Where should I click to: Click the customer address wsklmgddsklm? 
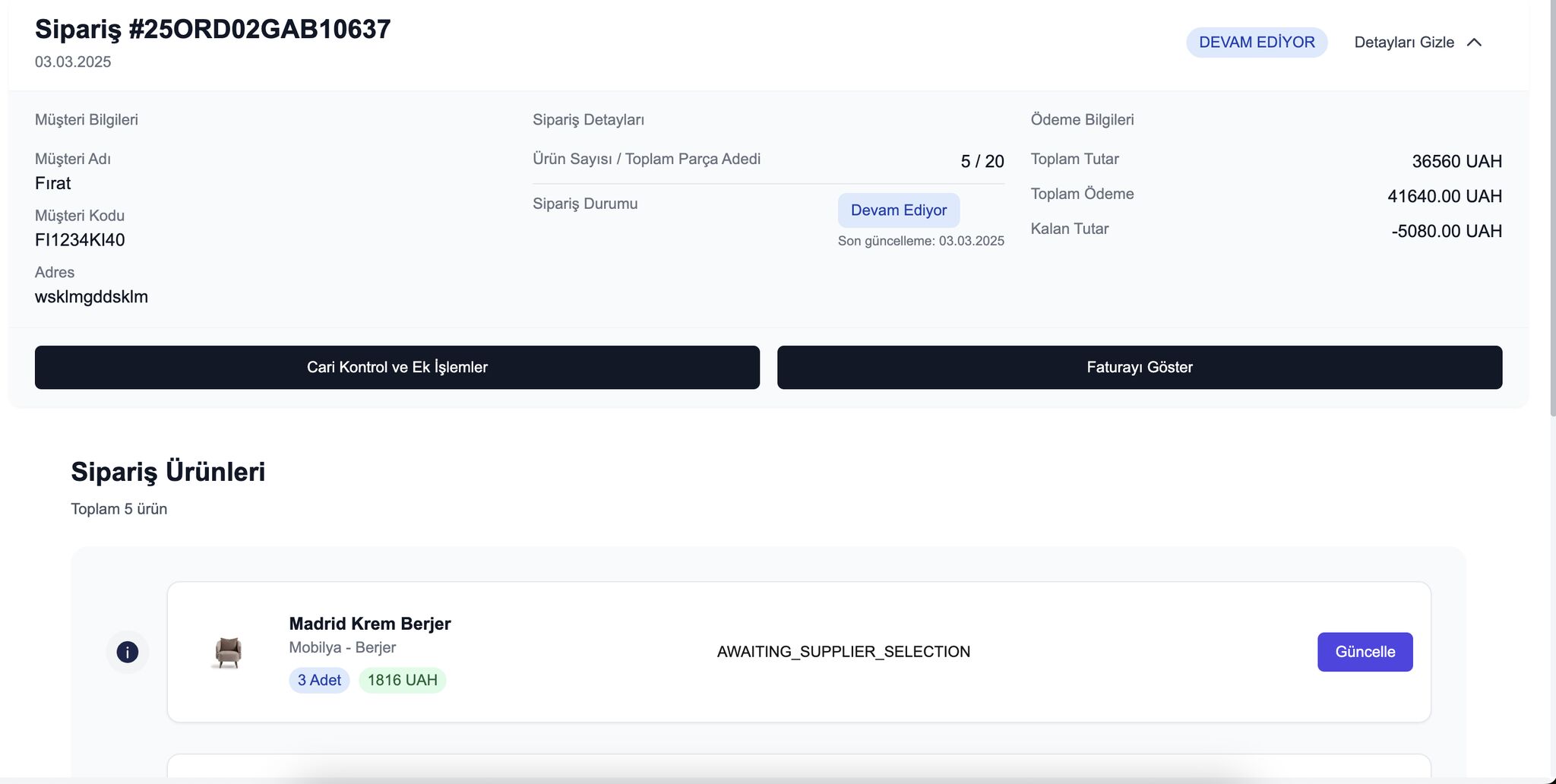pyautogui.click(x=91, y=297)
